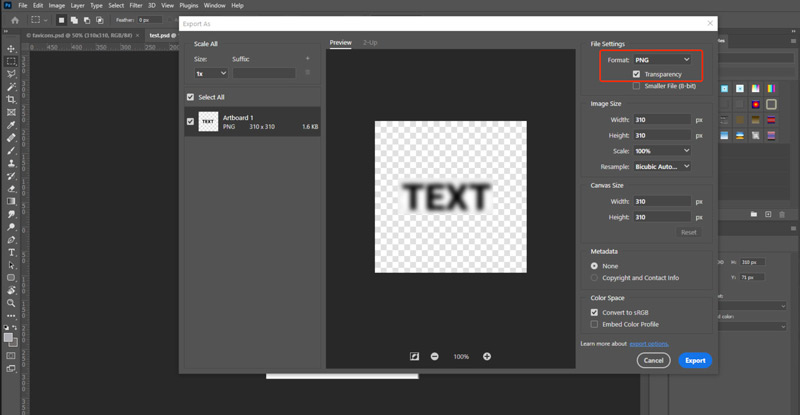The height and width of the screenshot is (415, 800).
Task: Zoom out the export preview
Action: point(434,356)
